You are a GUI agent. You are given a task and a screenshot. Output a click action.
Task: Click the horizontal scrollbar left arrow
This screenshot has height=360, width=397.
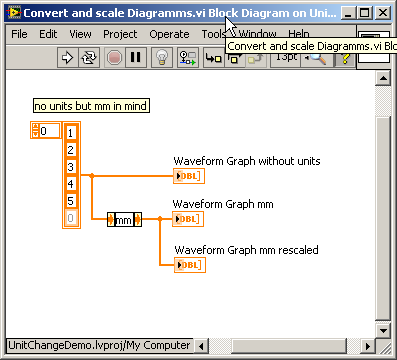click(201, 346)
